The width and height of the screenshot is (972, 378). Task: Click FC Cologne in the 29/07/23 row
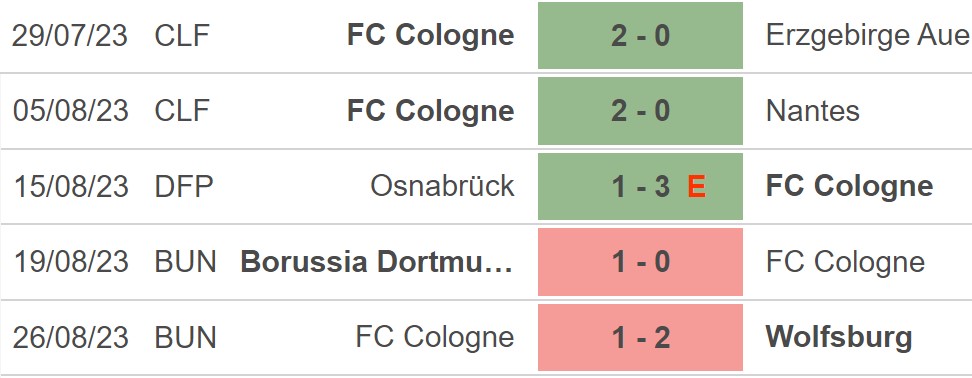[x=431, y=36]
